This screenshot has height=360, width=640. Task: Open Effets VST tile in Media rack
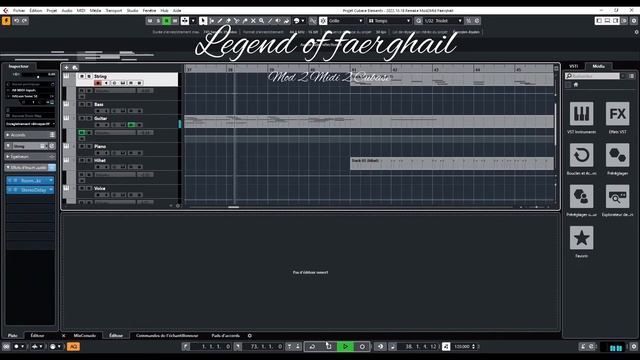pos(617,113)
